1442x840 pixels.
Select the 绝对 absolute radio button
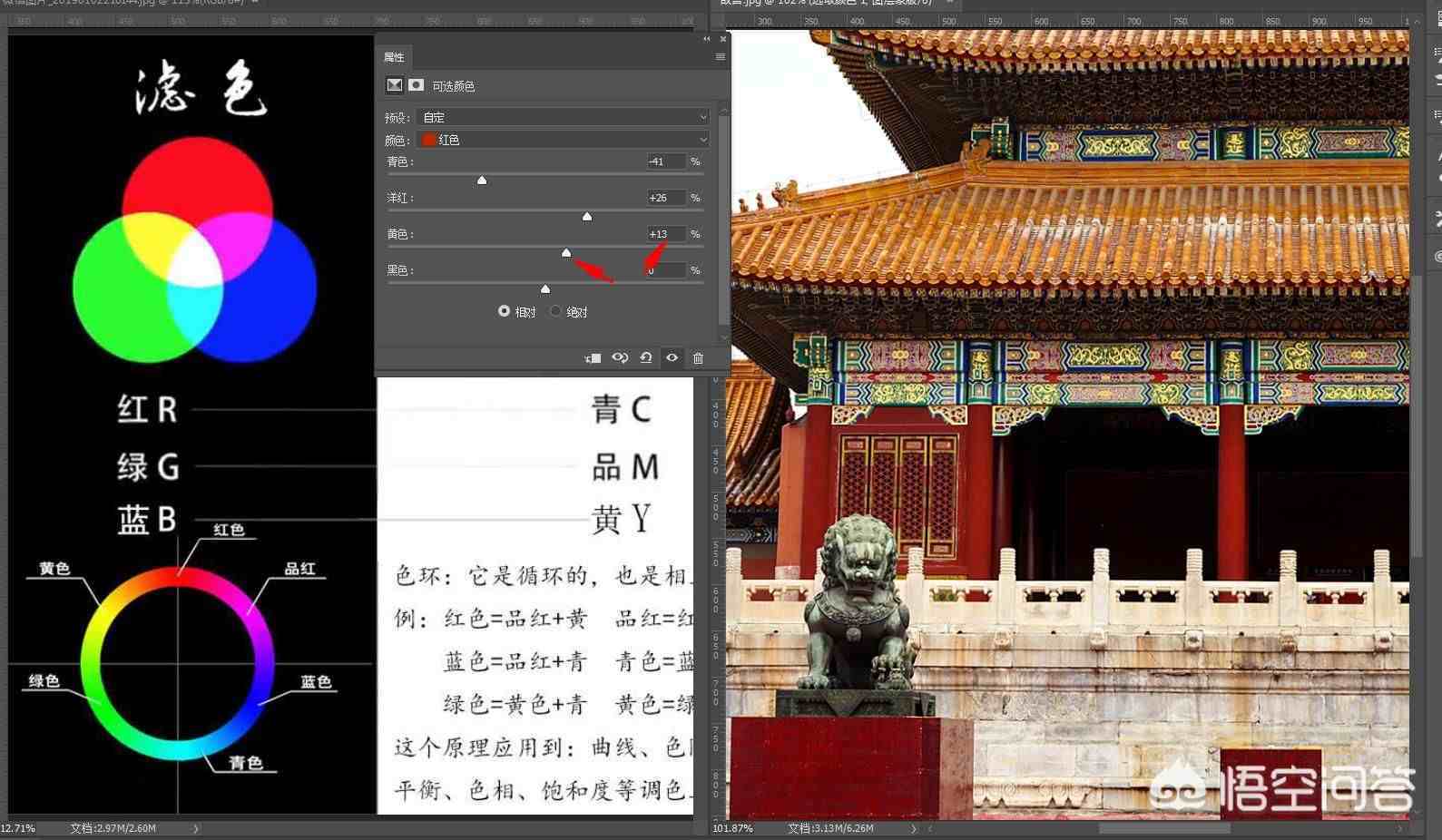tap(555, 311)
